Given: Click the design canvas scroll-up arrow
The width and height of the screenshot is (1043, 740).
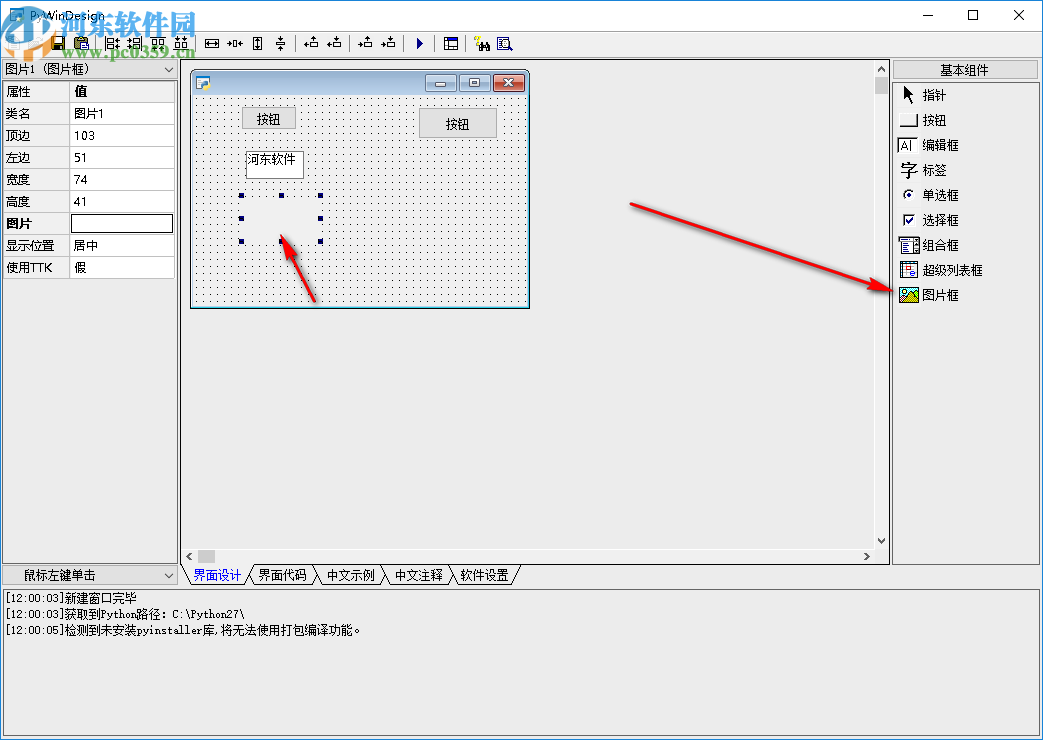Looking at the screenshot, I should [881, 69].
